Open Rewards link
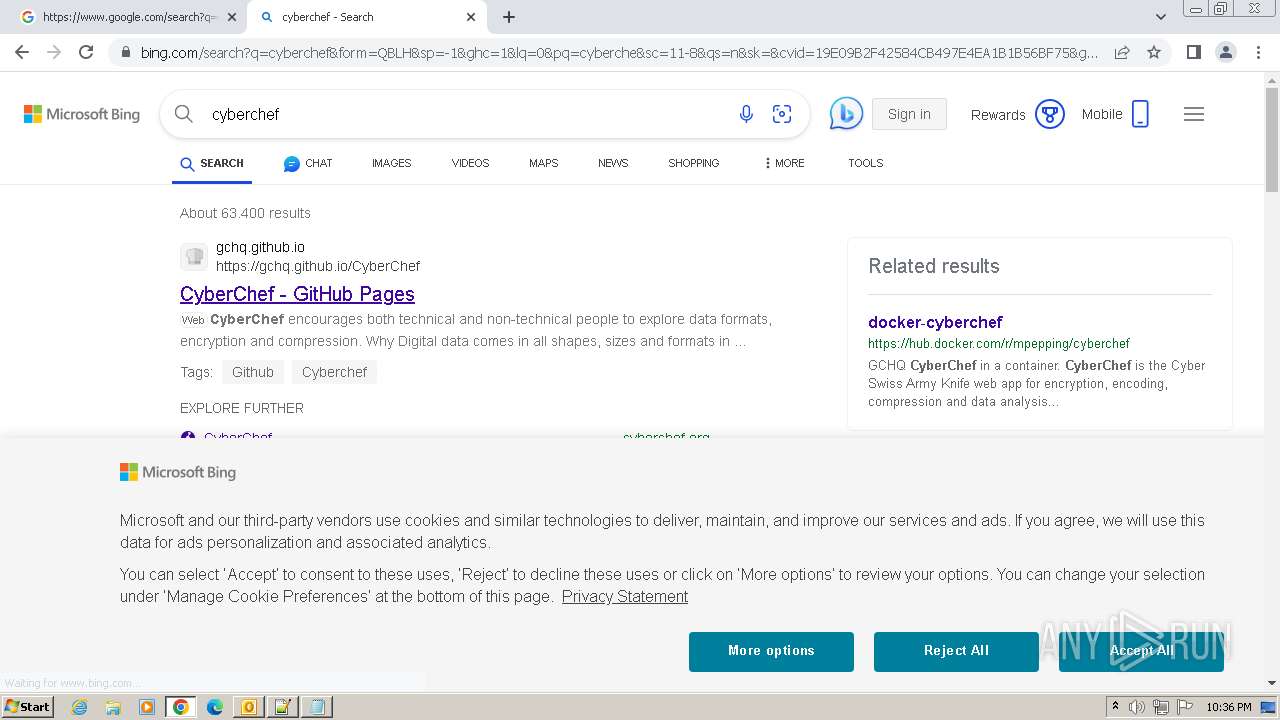The height and width of the screenshot is (720, 1280). (x=998, y=115)
